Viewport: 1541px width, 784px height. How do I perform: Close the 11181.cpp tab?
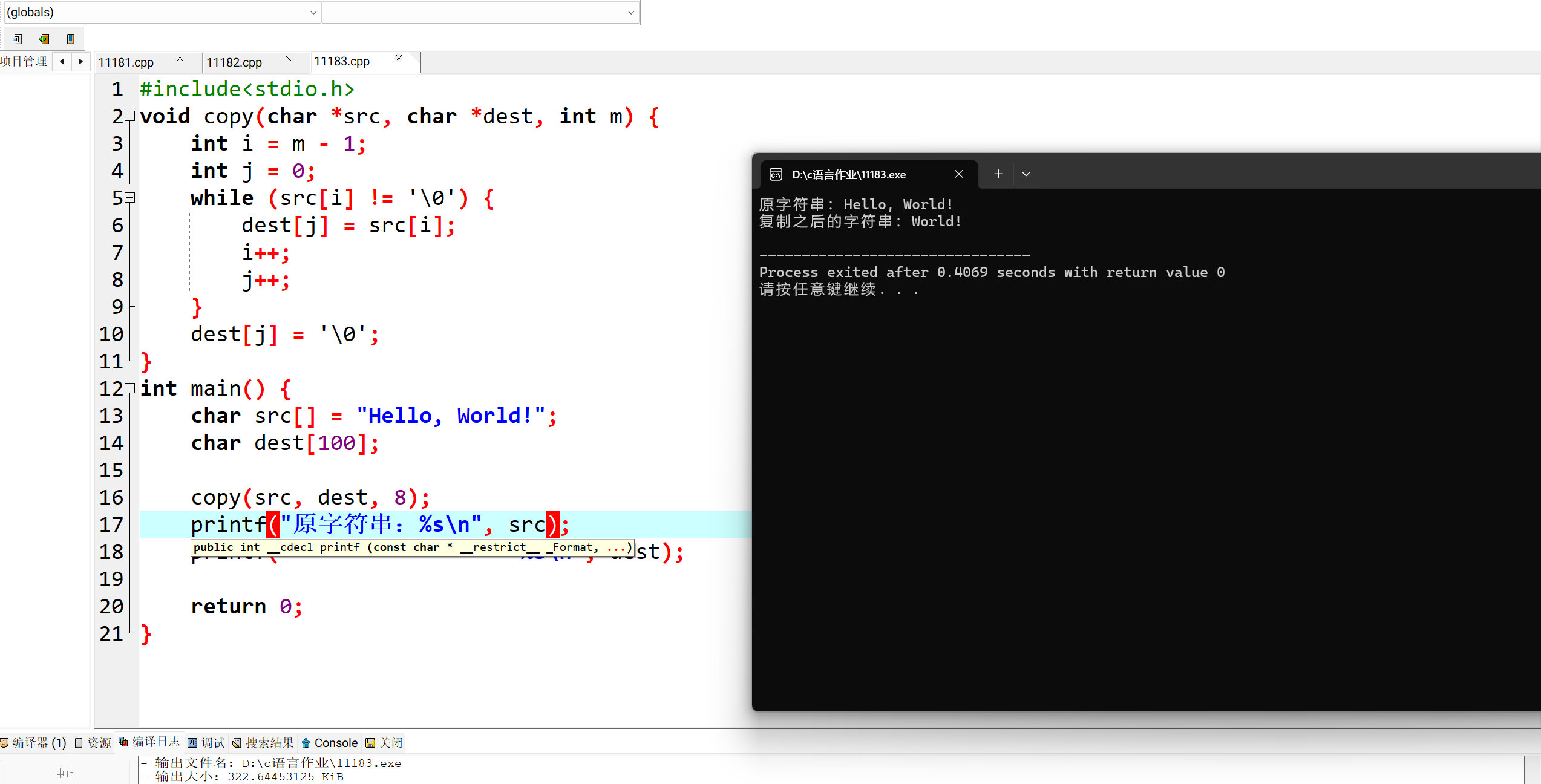(180, 59)
